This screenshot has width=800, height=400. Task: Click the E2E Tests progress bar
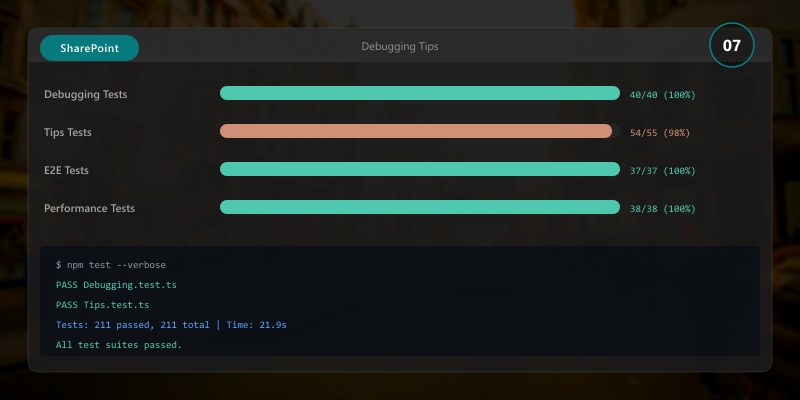pyautogui.click(x=420, y=169)
